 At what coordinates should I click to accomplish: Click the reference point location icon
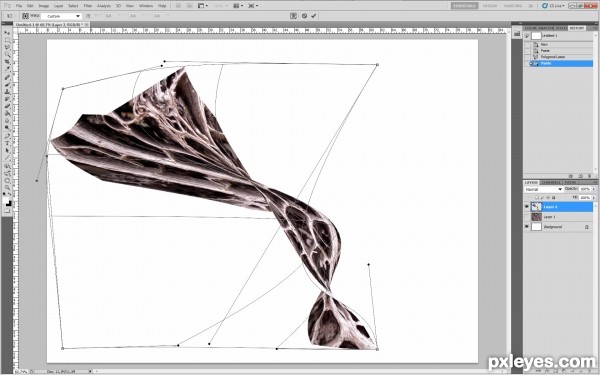[25, 16]
